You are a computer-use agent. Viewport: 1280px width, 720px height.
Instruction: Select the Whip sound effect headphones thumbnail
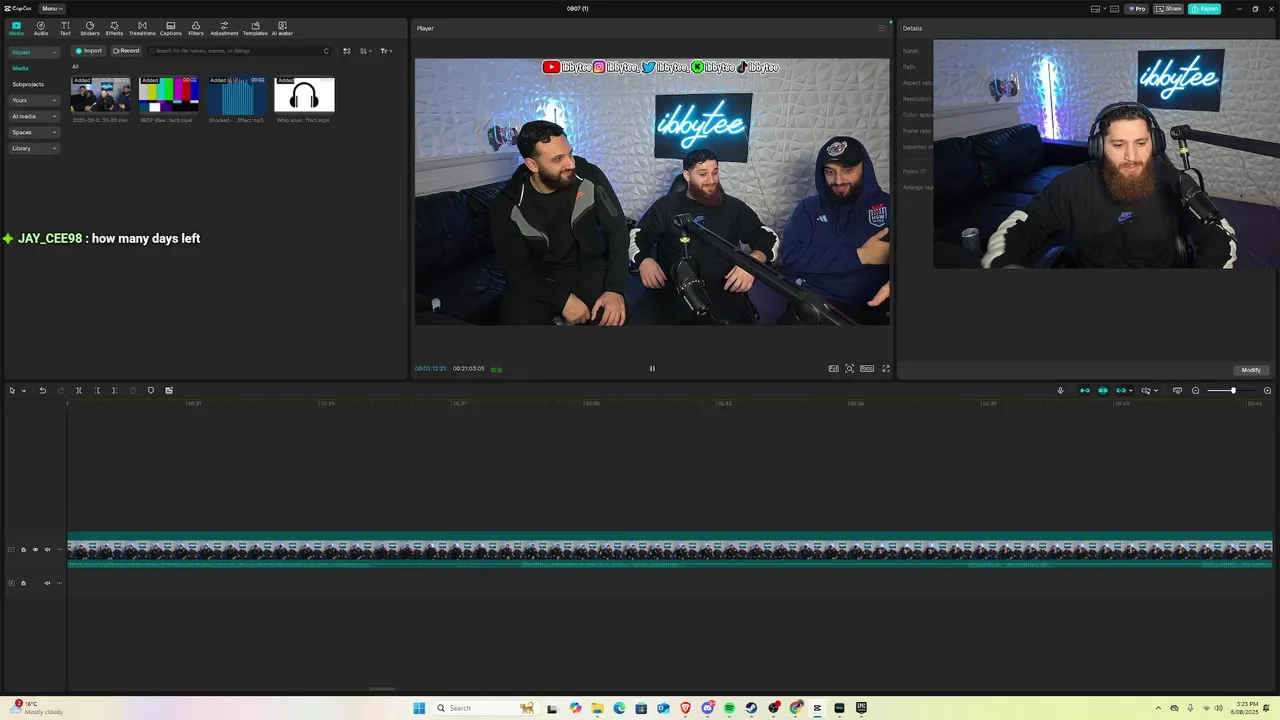[304, 94]
